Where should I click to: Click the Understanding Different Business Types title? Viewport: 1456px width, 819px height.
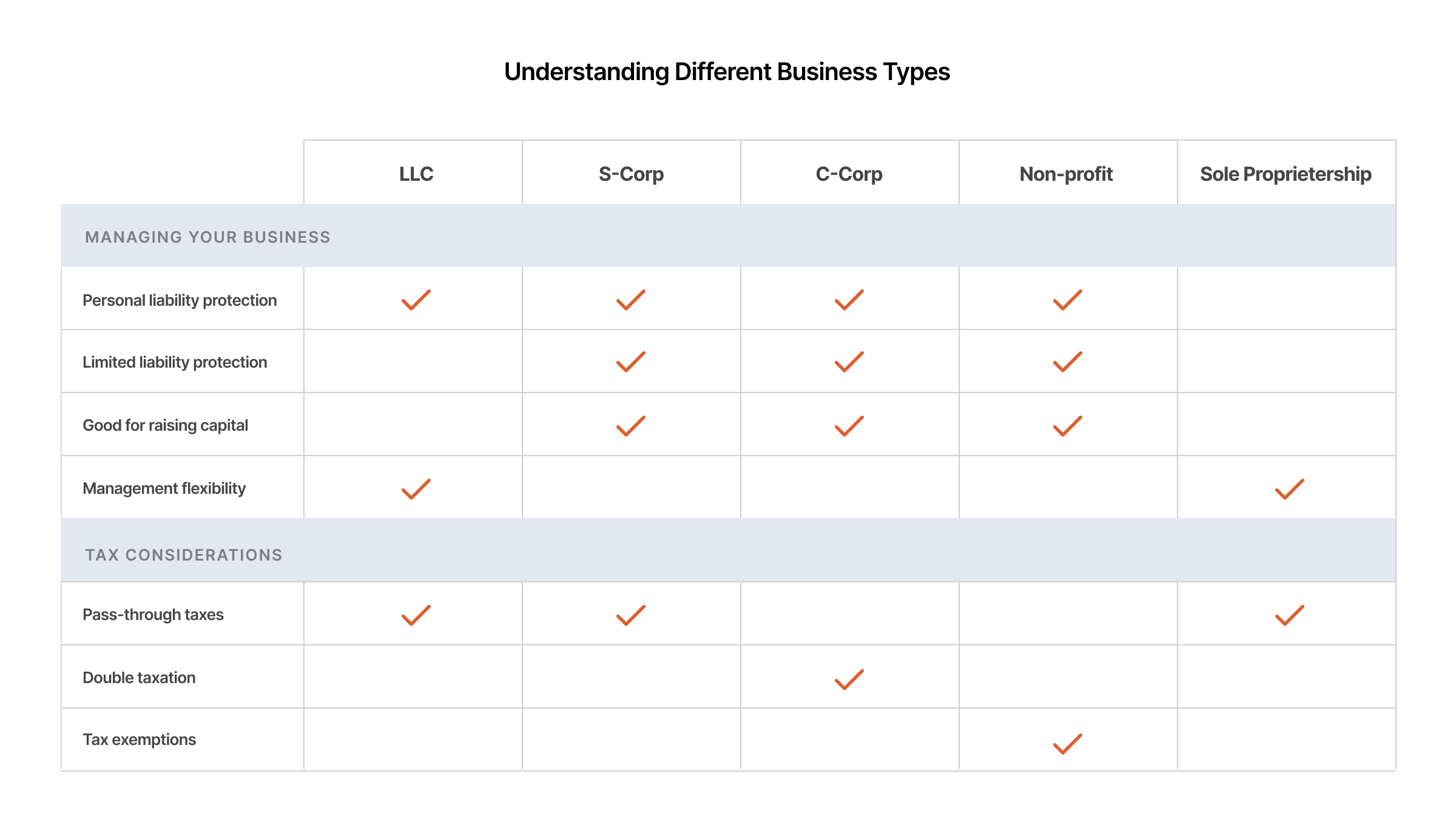727,72
